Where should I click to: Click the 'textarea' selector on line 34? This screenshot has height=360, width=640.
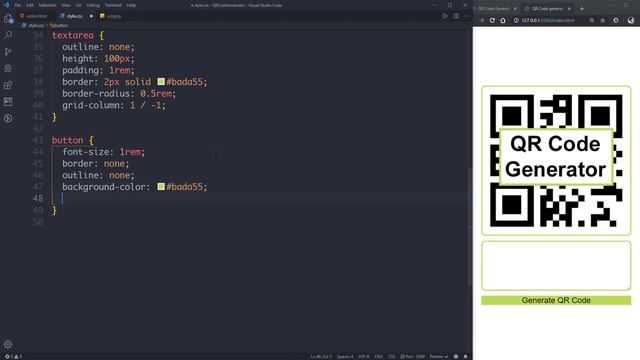coord(73,35)
